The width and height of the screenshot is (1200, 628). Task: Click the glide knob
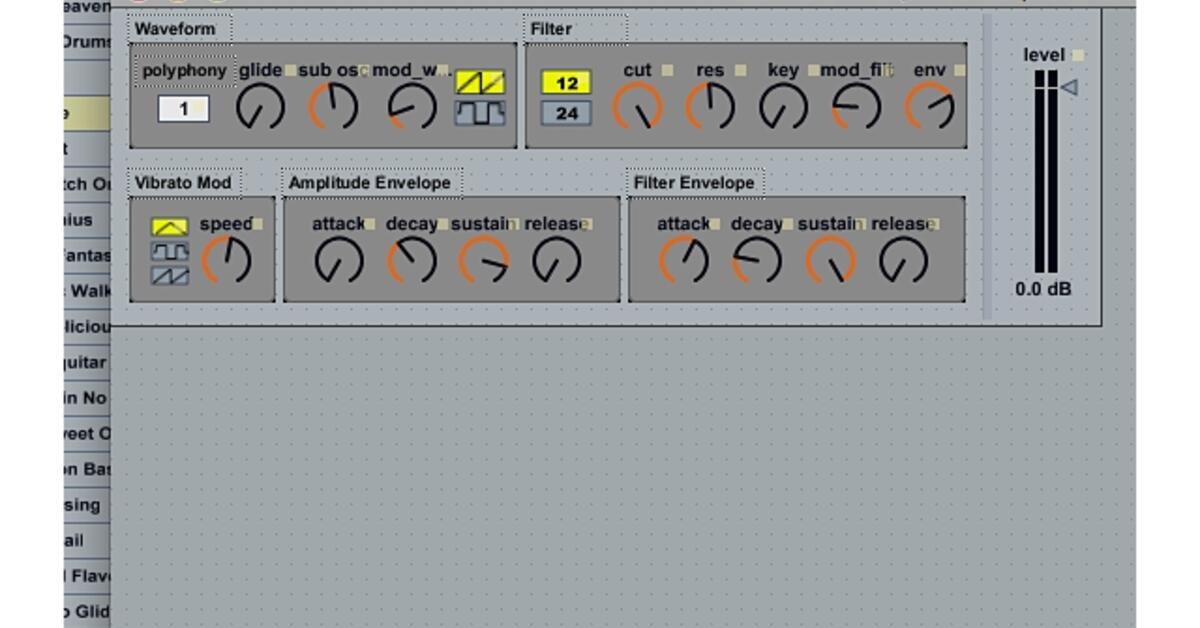[x=260, y=106]
